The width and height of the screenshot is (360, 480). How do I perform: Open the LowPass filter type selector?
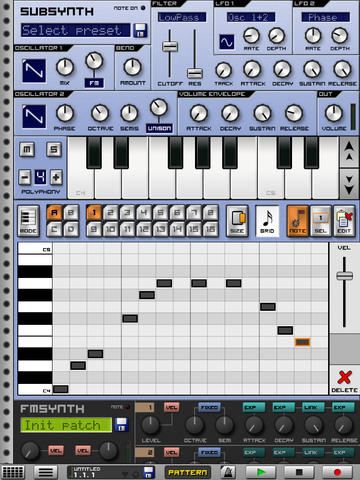click(182, 17)
